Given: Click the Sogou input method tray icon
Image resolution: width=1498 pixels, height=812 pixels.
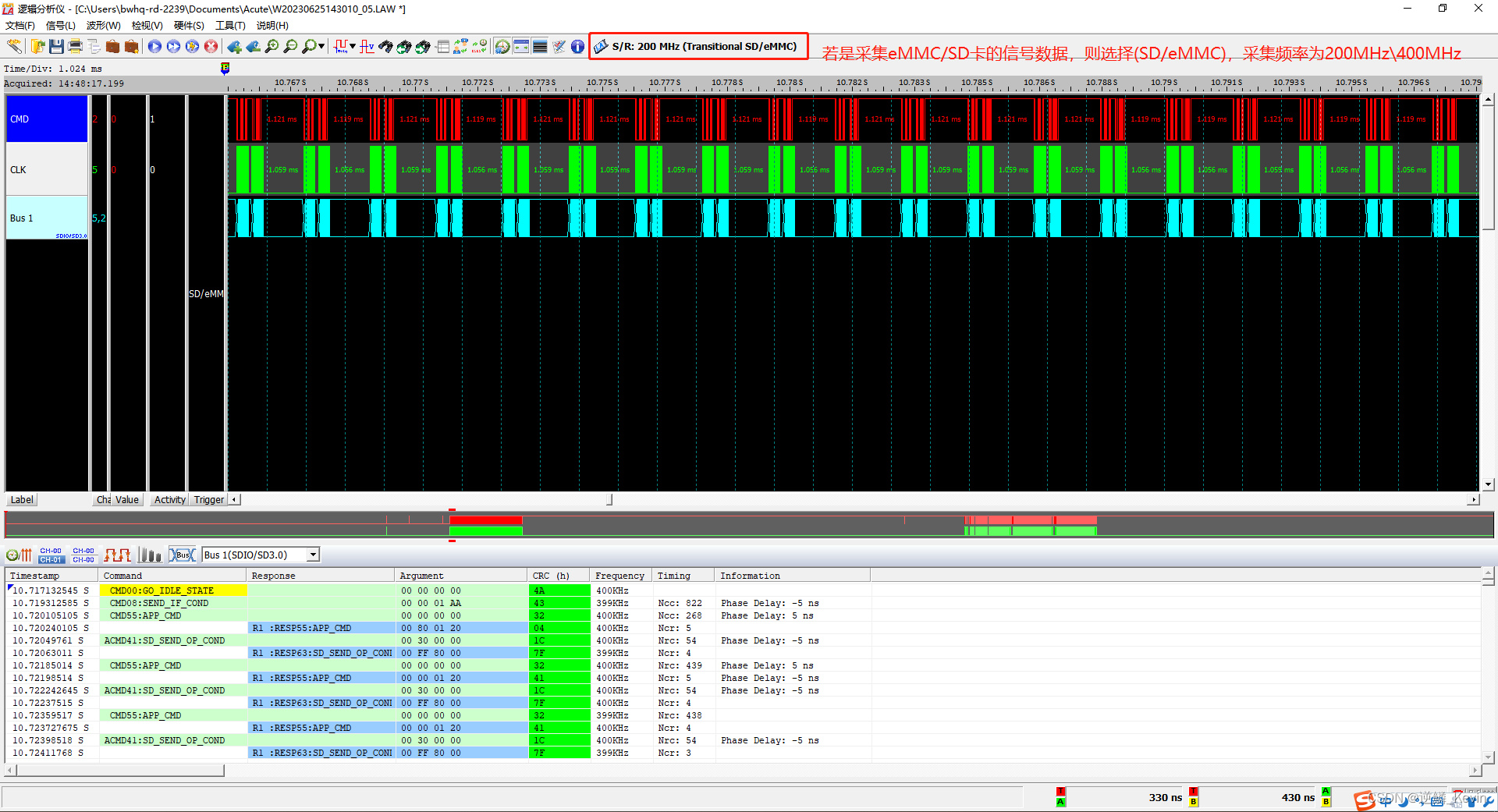Looking at the screenshot, I should point(1364,800).
